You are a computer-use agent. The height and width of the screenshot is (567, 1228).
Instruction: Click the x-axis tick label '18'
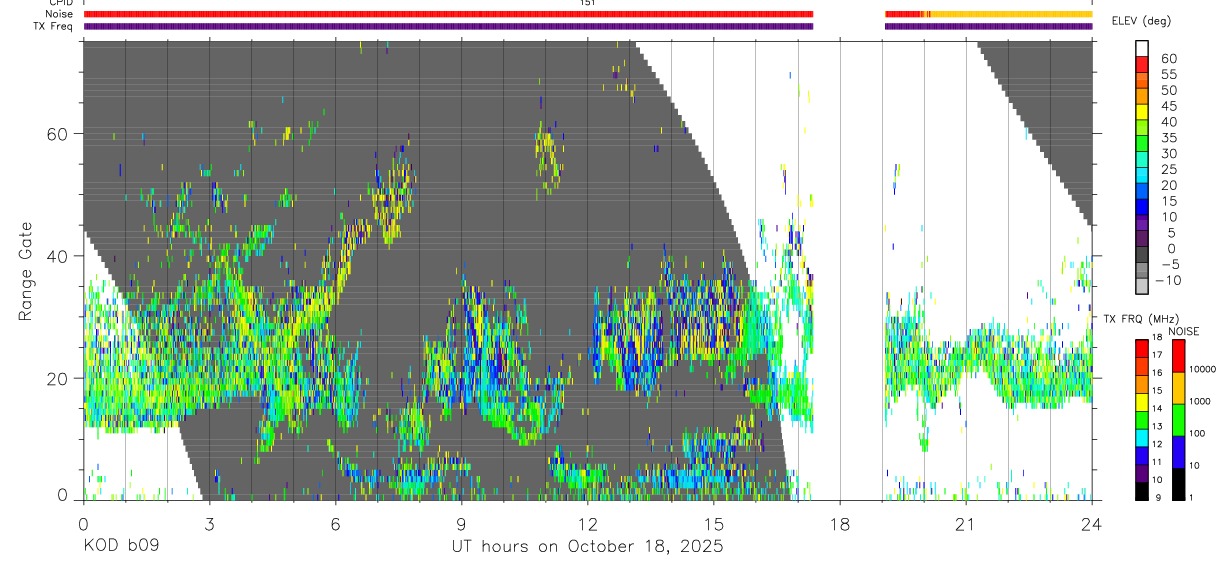[839, 524]
